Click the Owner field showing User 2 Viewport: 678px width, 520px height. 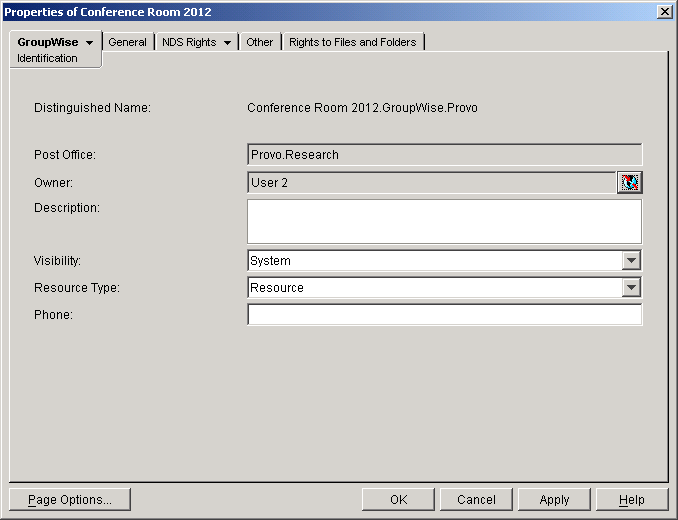click(x=432, y=182)
